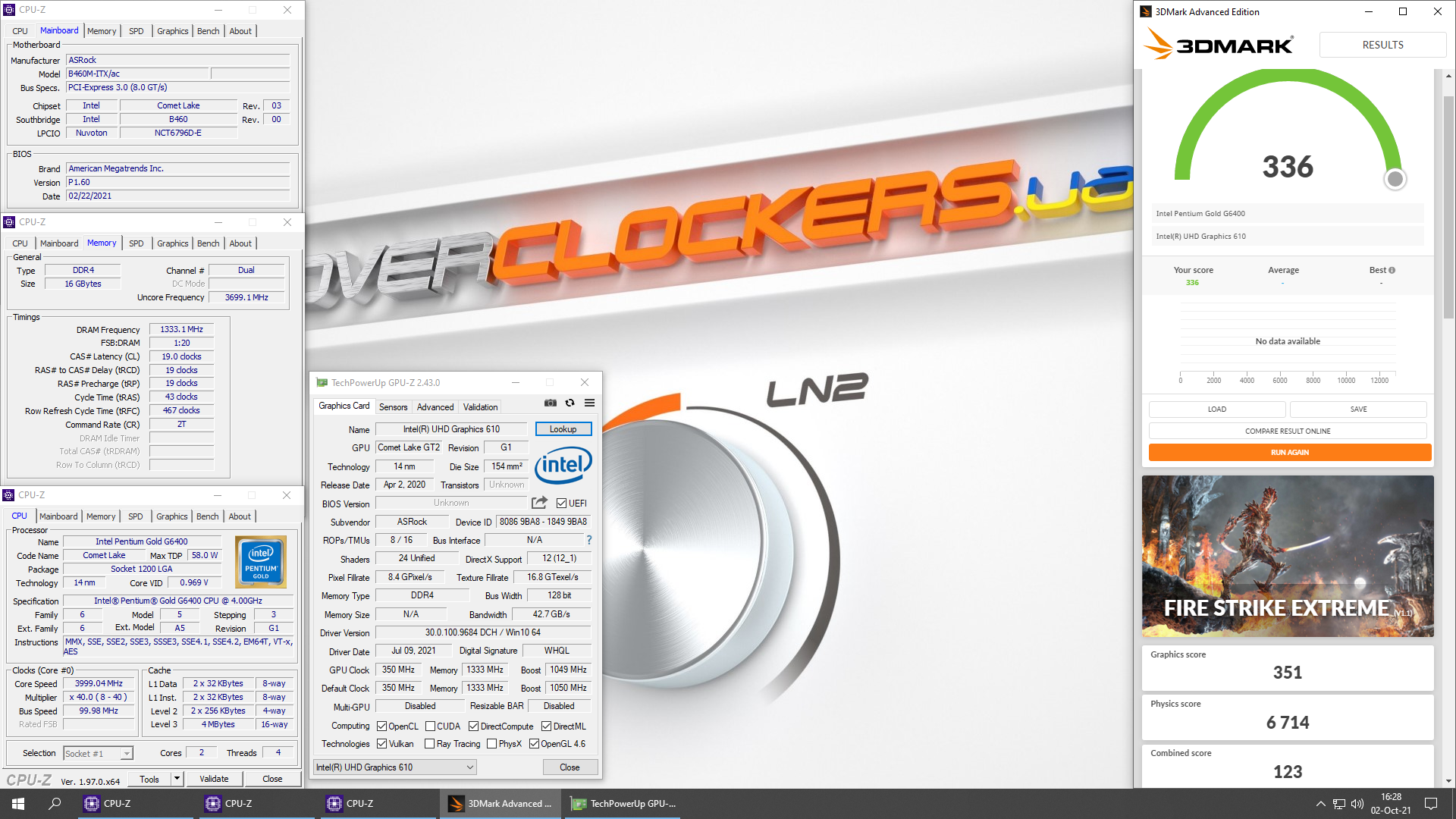Click the Intel logo in GPU-Z
1456x819 pixels.
(x=563, y=464)
